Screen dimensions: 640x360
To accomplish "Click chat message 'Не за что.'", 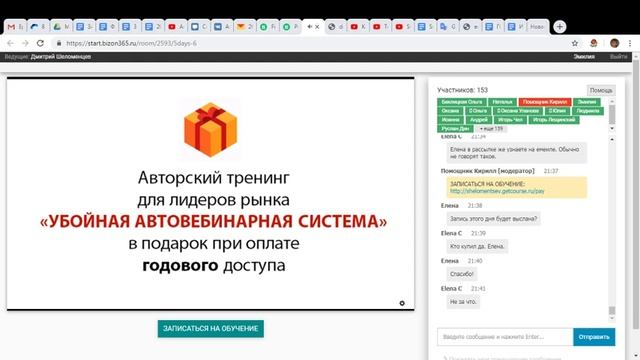I will (x=463, y=302).
